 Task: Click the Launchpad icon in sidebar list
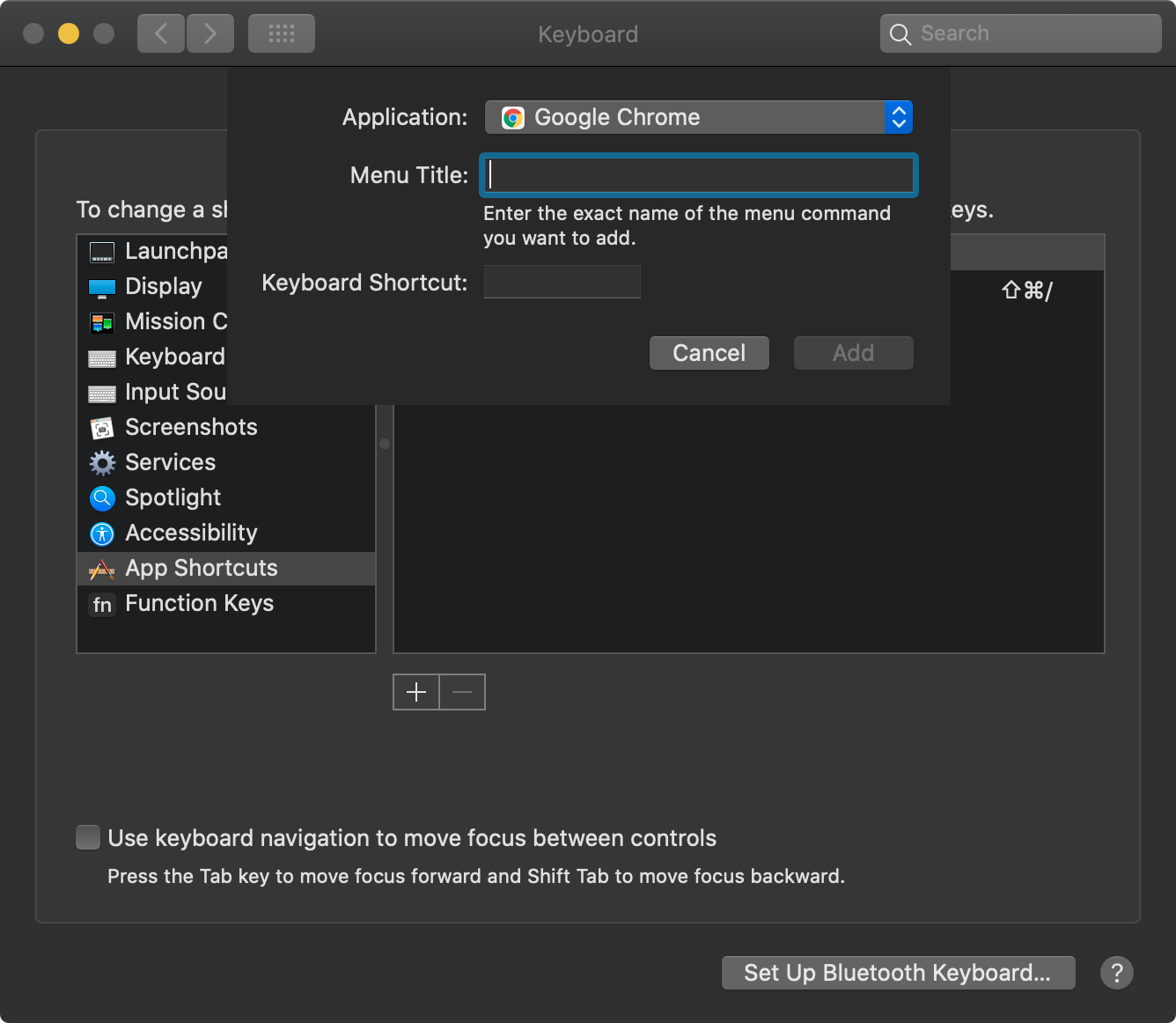[x=102, y=253]
